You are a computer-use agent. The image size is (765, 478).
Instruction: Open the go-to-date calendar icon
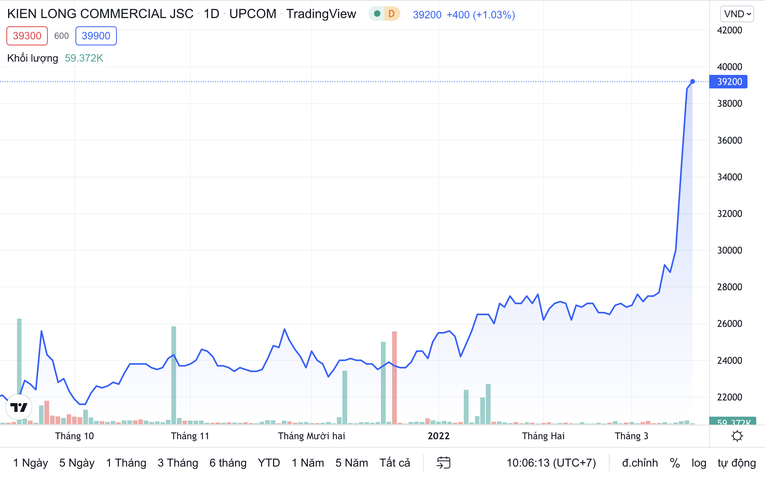click(x=444, y=463)
